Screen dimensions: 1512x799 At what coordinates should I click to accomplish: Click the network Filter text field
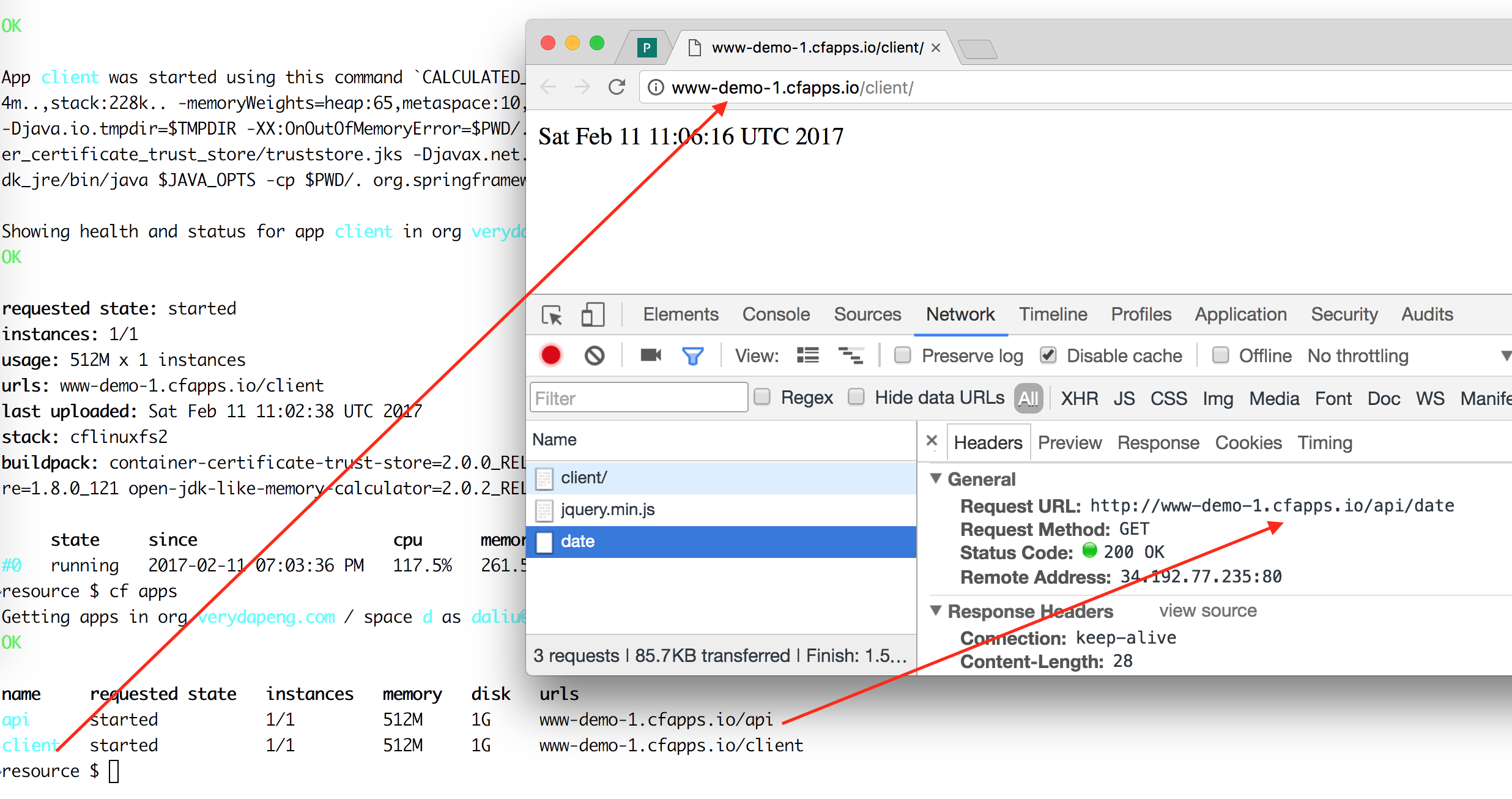click(x=638, y=398)
